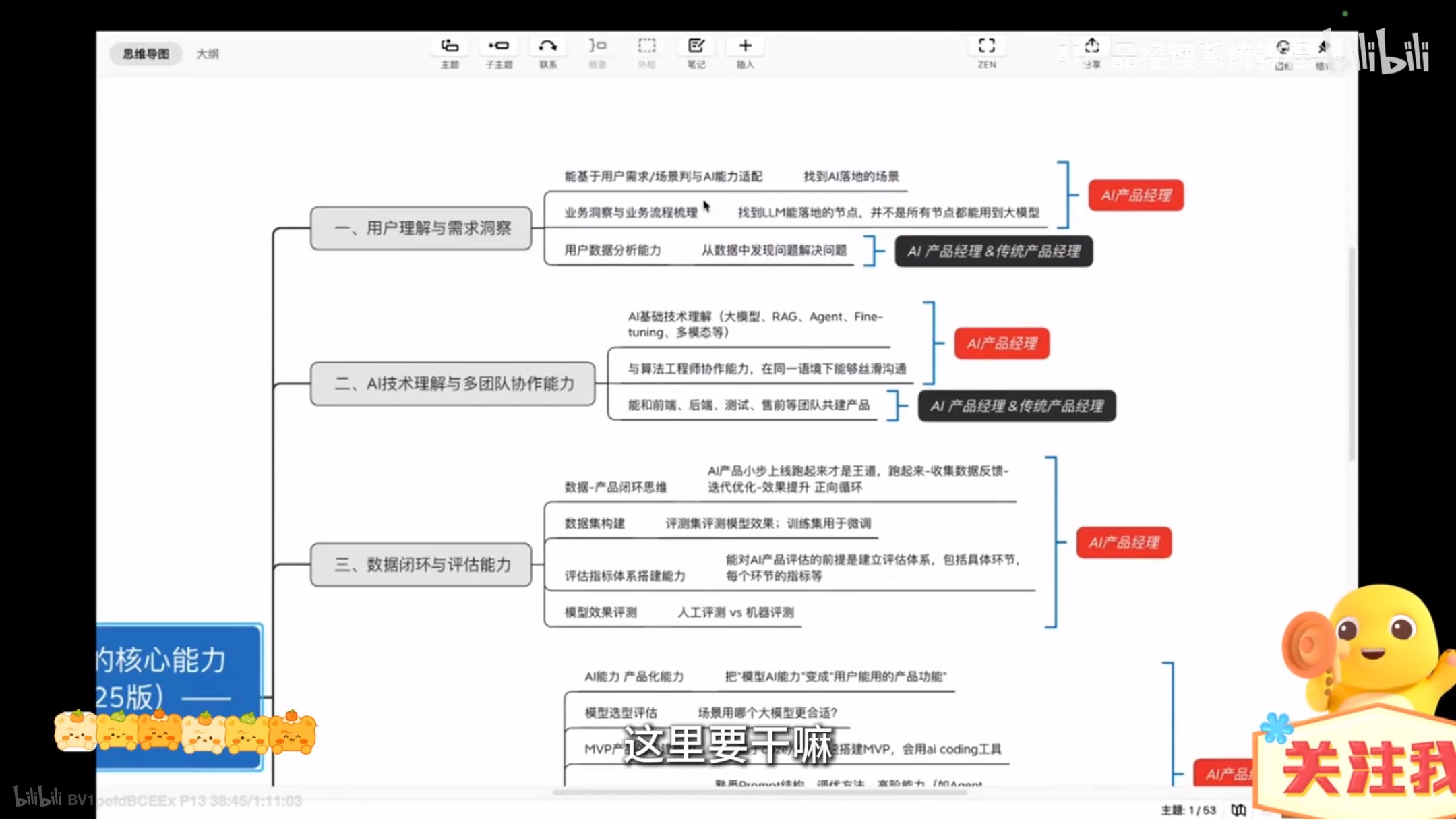Select the 二、AI技术理解与多团队协作能力 node
Viewport: 1456px width, 820px height.
pos(453,384)
